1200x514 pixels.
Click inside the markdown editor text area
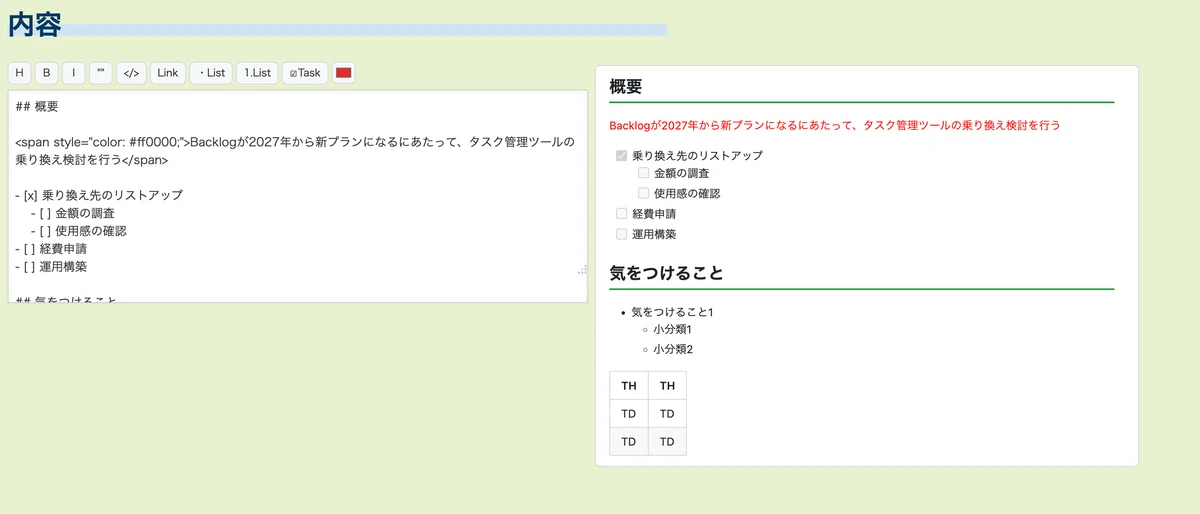[x=298, y=196]
